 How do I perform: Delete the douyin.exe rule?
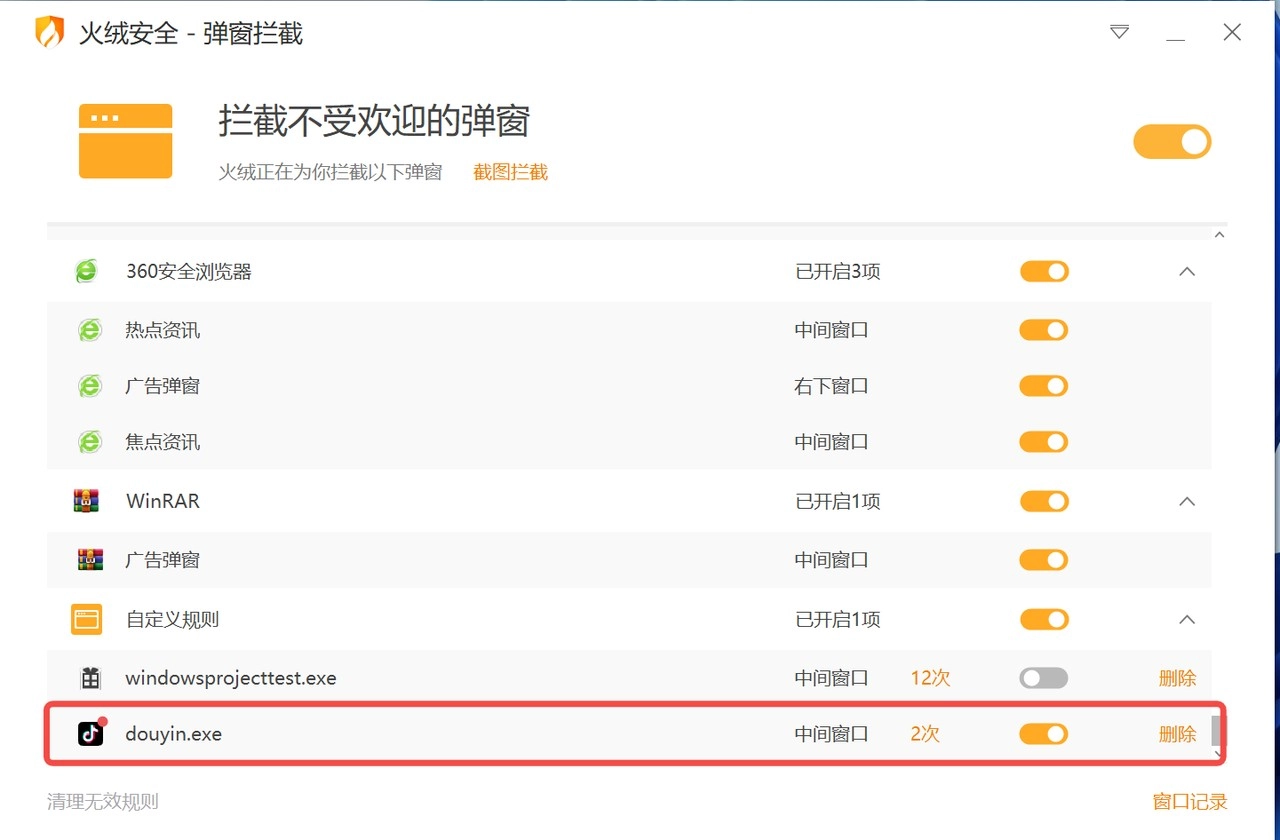click(1177, 734)
